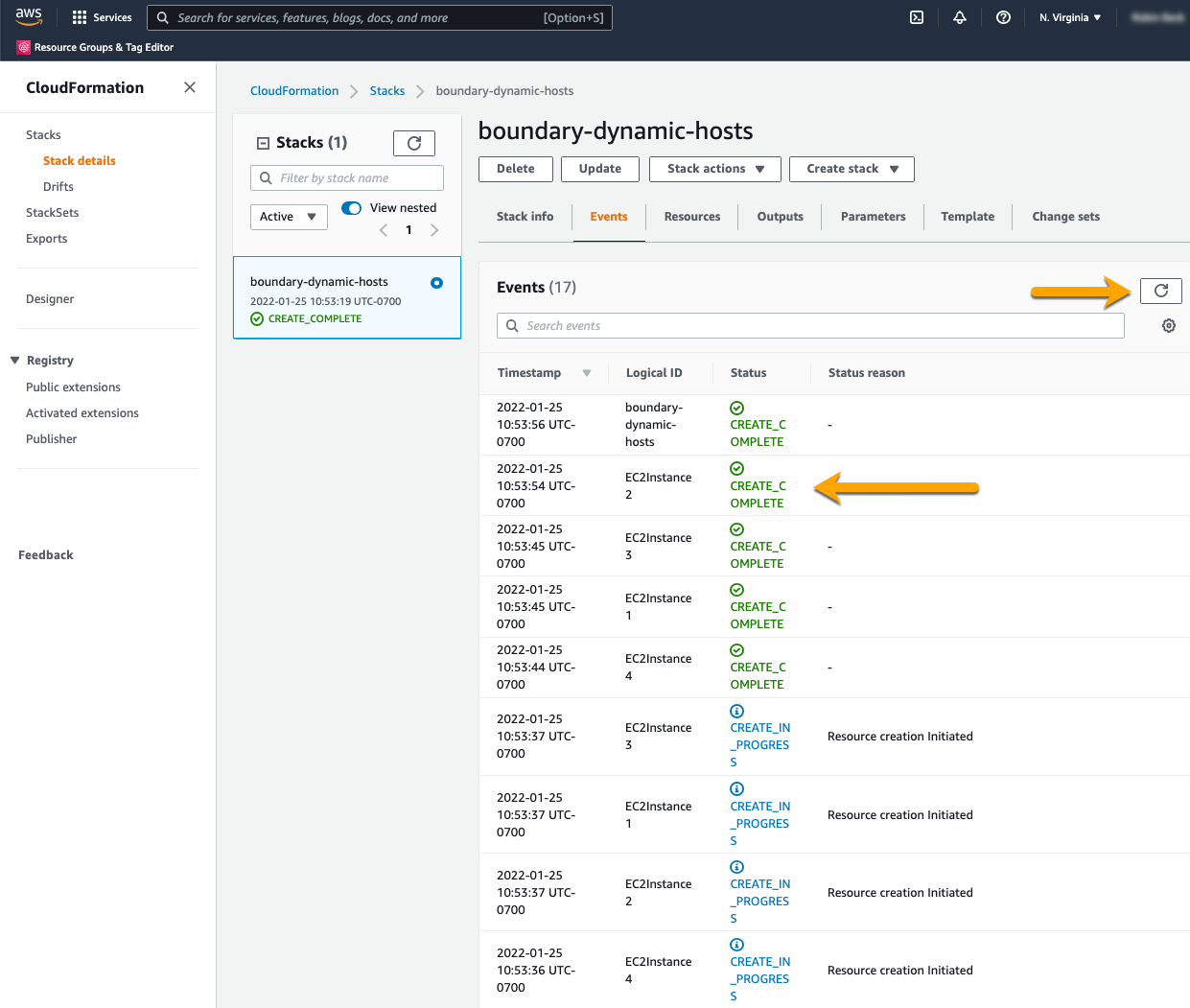Collapse the Registry section
1190x1008 pixels.
click(x=15, y=361)
